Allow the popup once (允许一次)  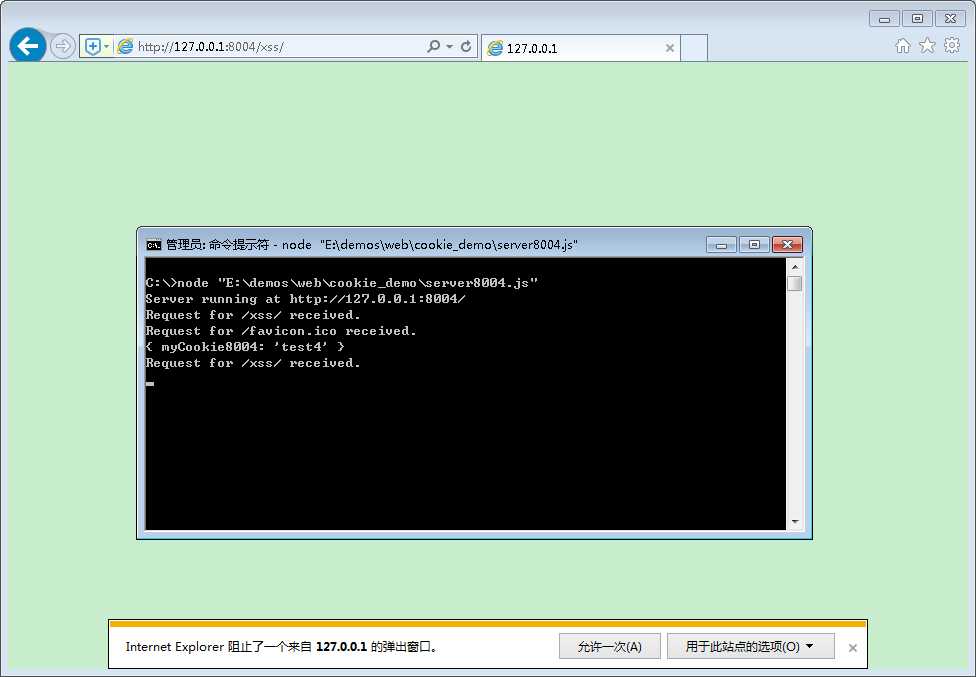point(609,647)
